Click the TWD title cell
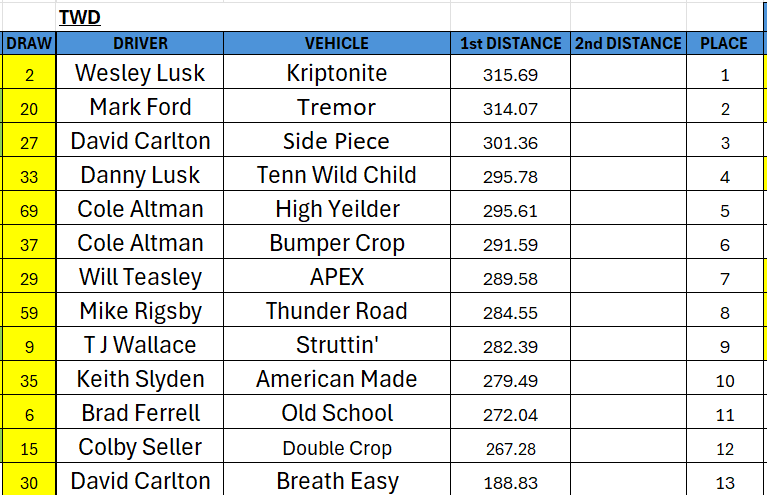The width and height of the screenshot is (767, 495). [80, 17]
